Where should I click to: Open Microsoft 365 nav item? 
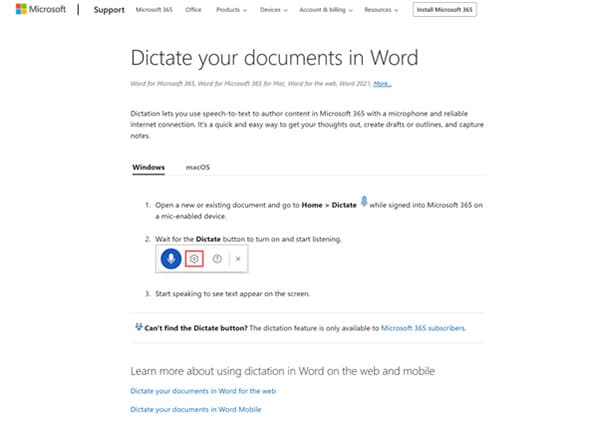(154, 10)
